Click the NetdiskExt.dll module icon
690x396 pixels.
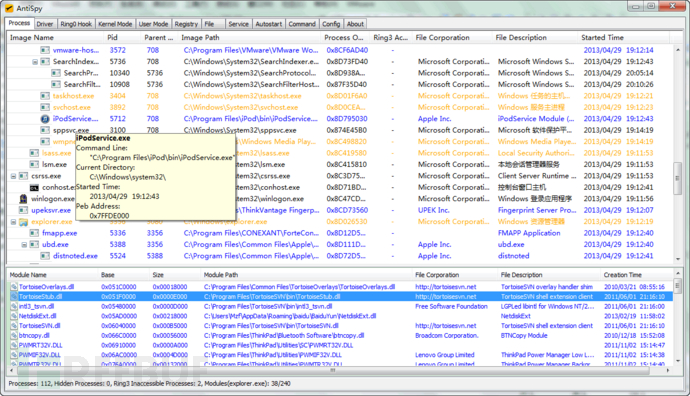click(x=14, y=316)
